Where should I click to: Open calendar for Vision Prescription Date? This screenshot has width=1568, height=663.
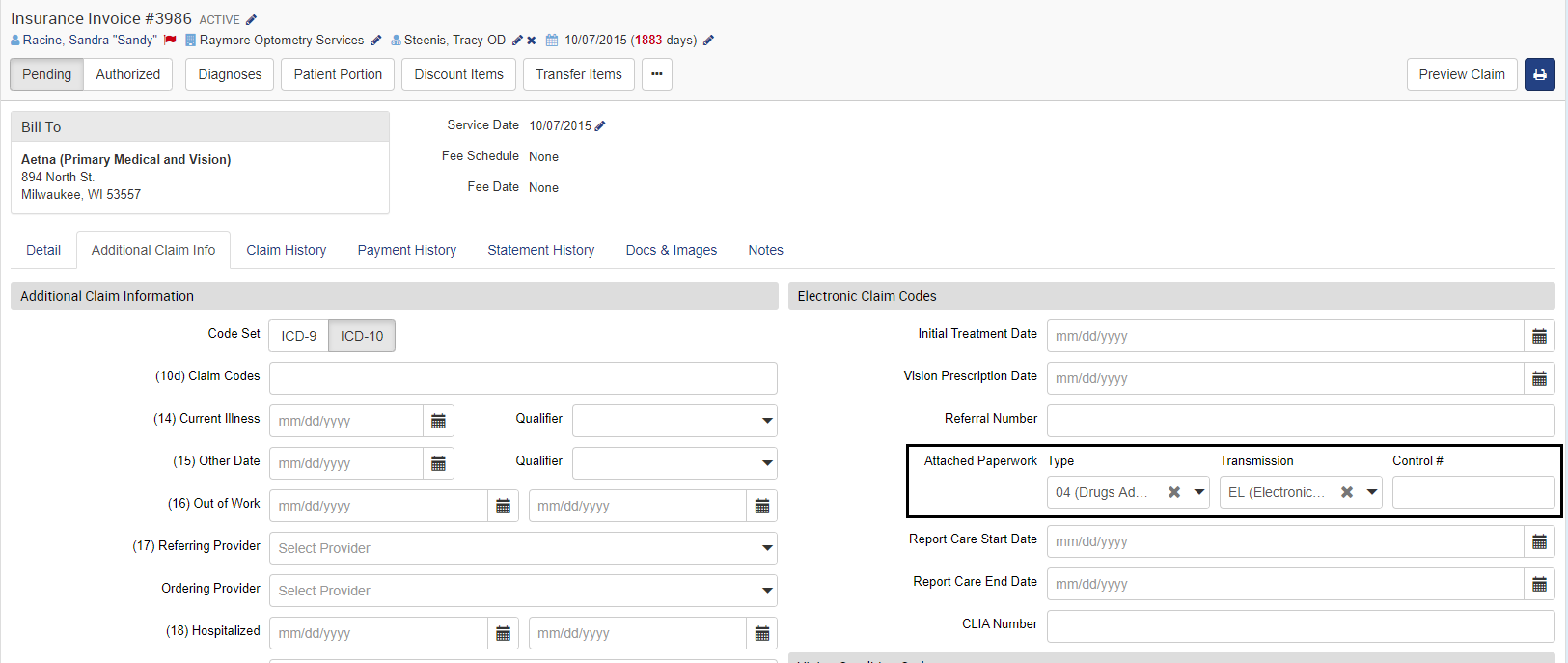click(1539, 378)
